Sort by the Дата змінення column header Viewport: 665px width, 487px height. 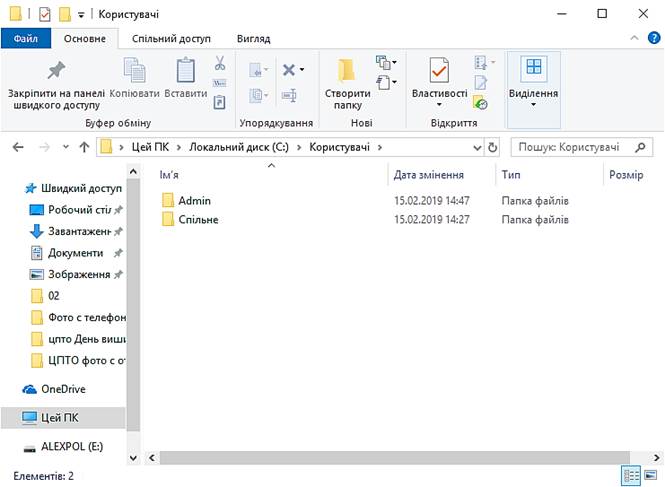coord(441,175)
